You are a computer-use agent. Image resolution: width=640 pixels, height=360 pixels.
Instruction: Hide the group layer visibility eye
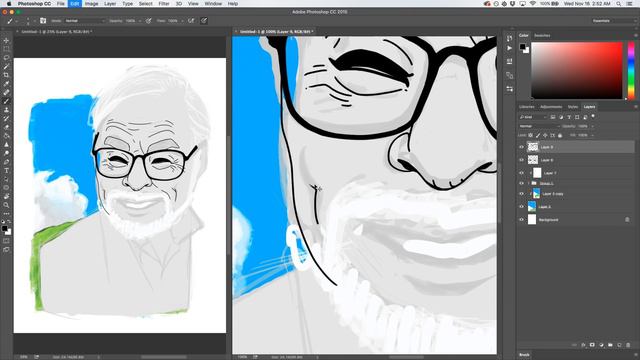[521, 184]
